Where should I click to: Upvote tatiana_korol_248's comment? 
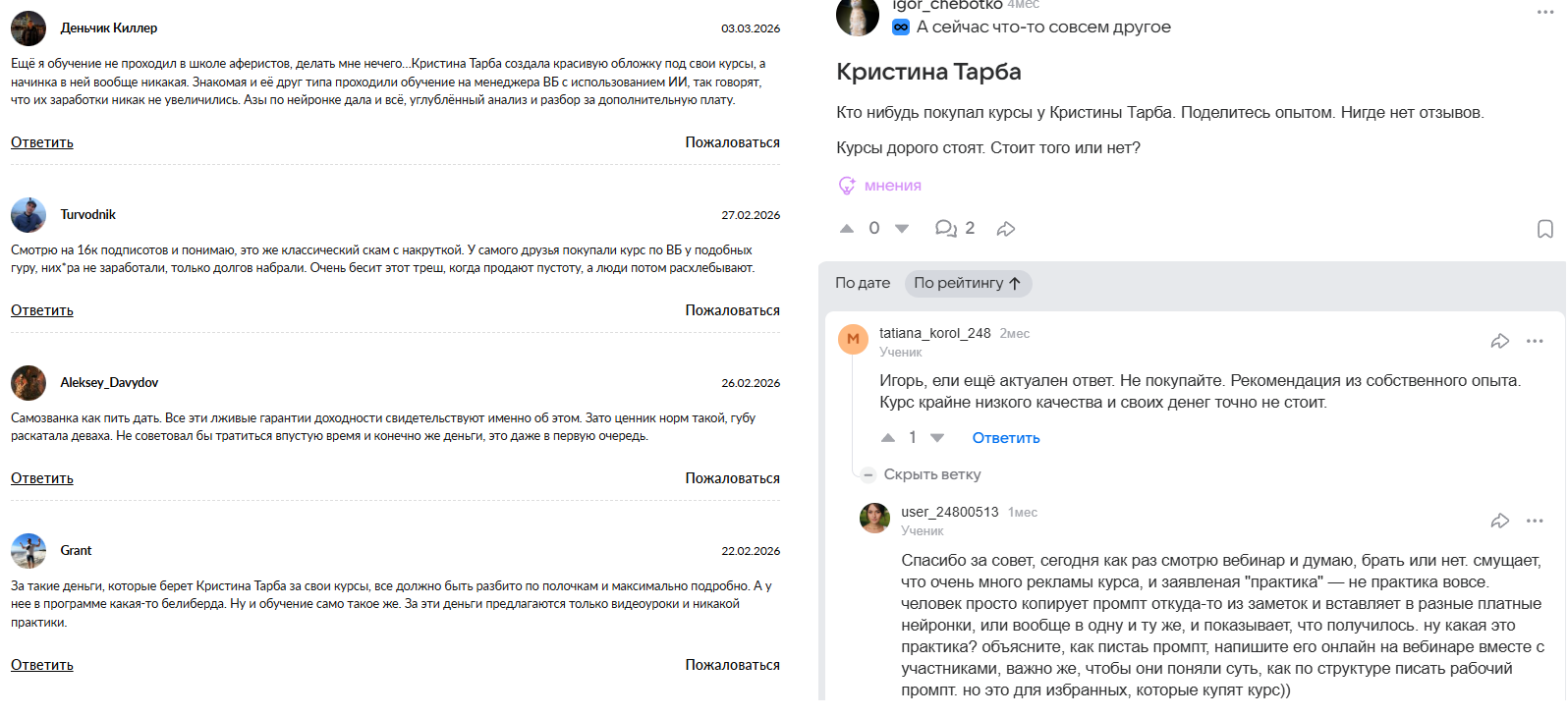[889, 436]
